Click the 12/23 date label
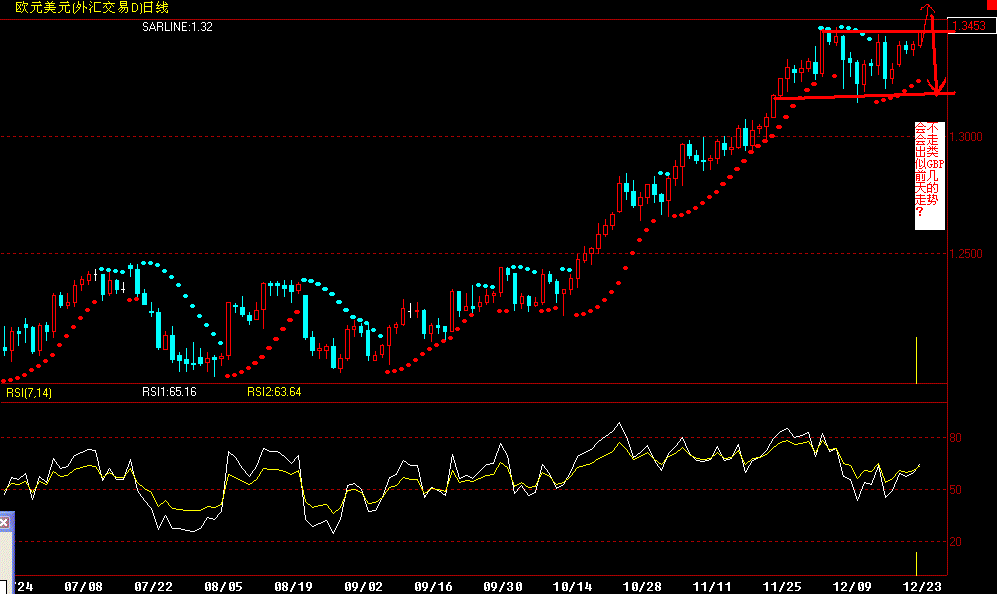The width and height of the screenshot is (997, 594). 922,585
